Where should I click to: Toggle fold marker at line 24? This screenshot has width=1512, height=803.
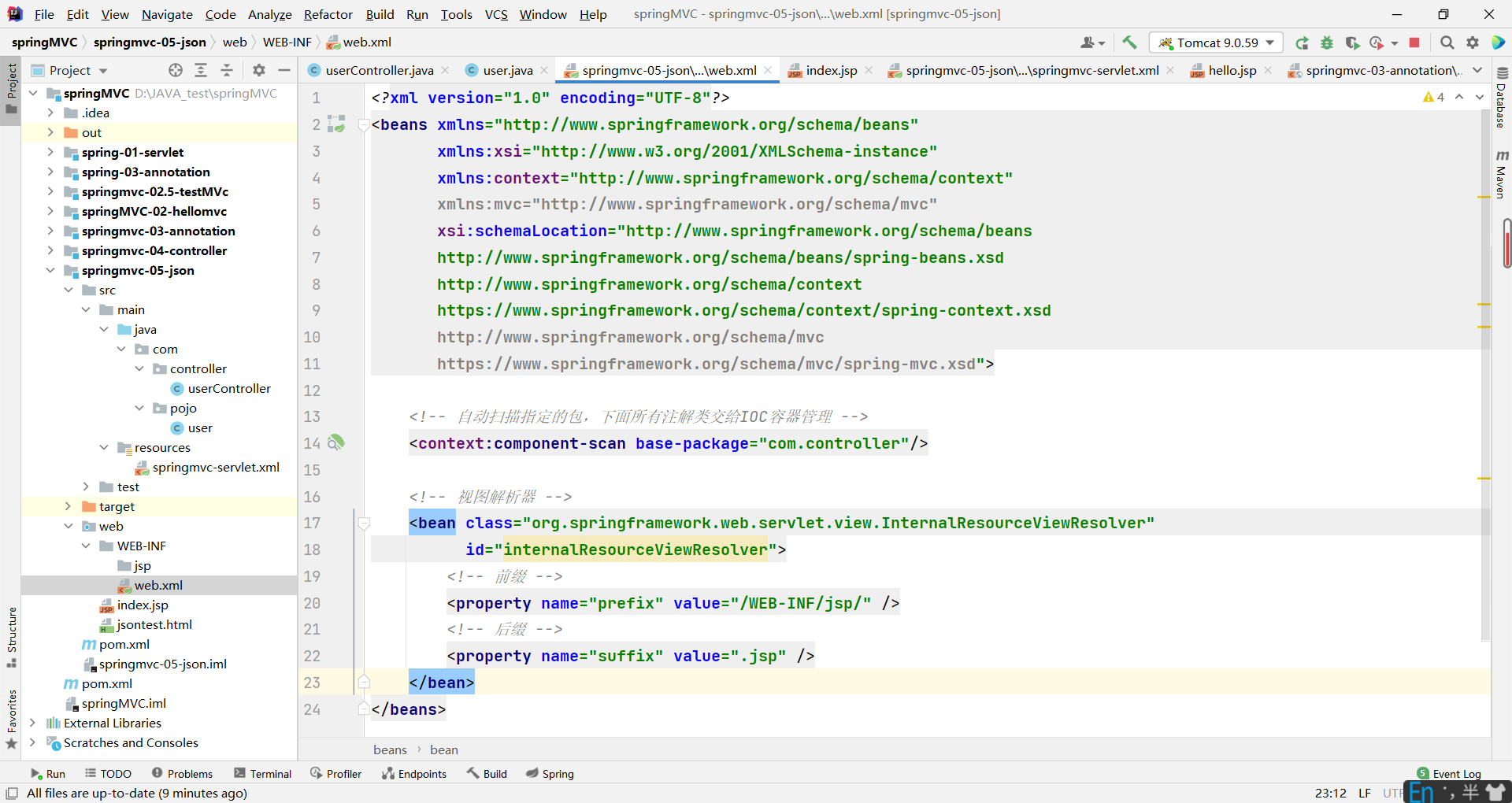tap(364, 709)
